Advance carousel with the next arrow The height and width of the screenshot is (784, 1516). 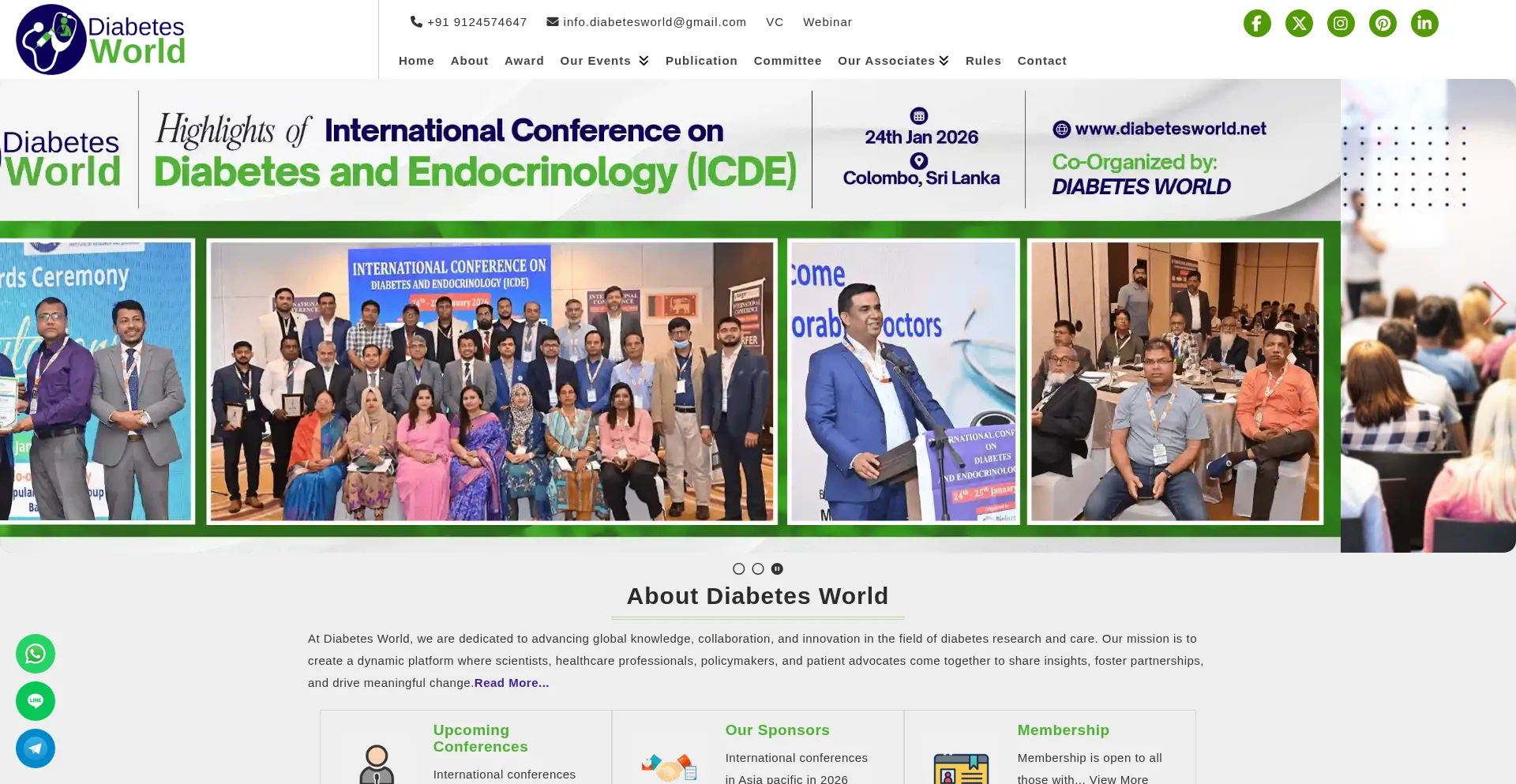click(x=1494, y=303)
